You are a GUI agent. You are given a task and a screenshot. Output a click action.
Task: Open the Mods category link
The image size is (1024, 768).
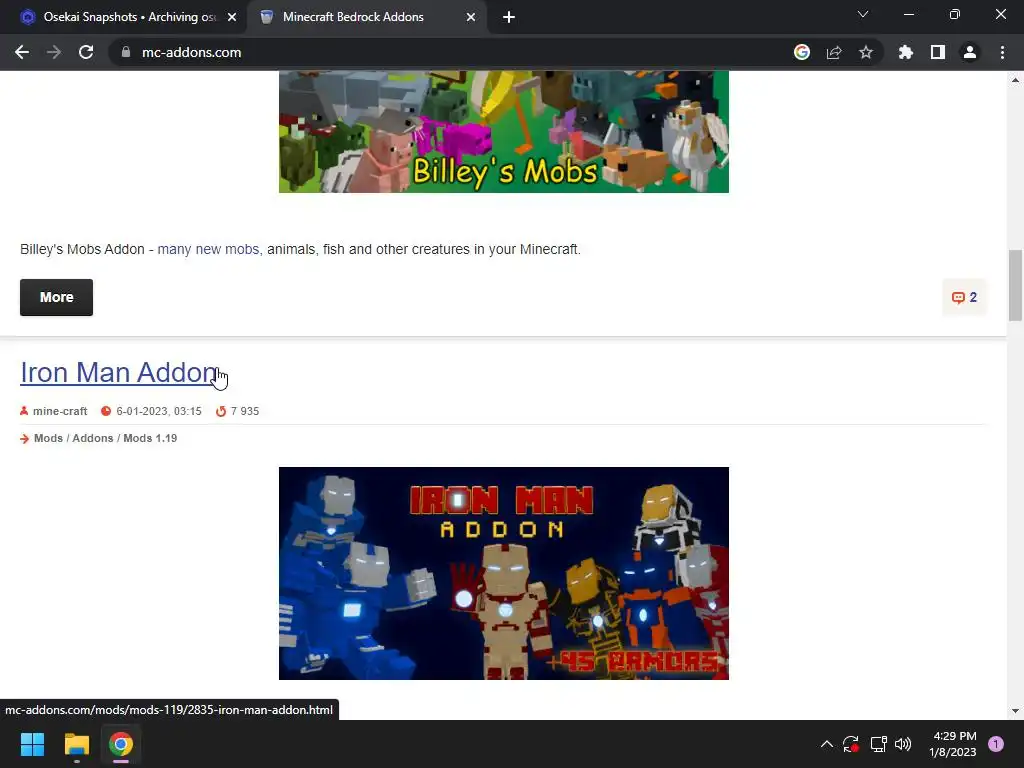tap(48, 438)
